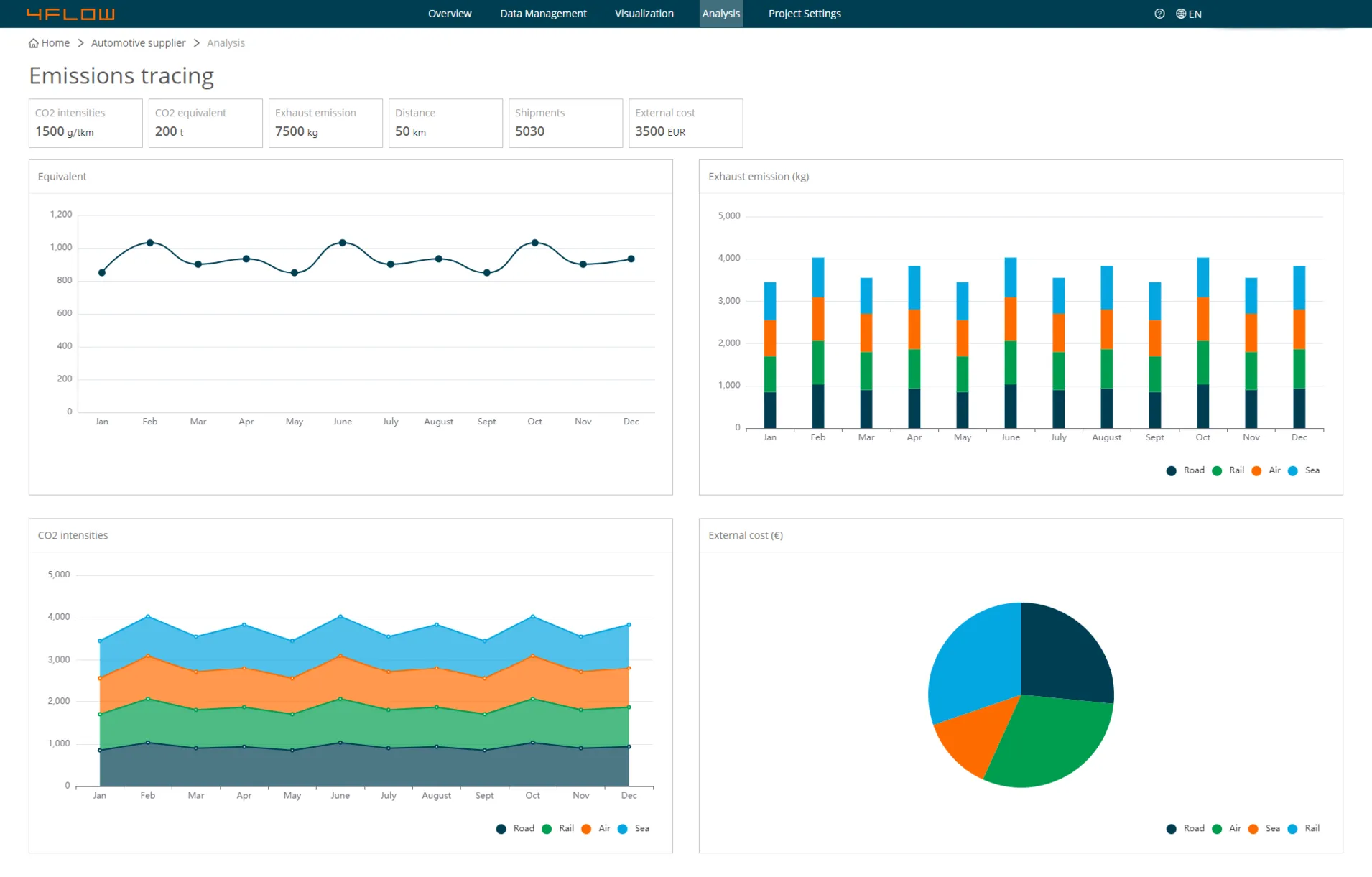Open the Data Management menu

tap(543, 14)
